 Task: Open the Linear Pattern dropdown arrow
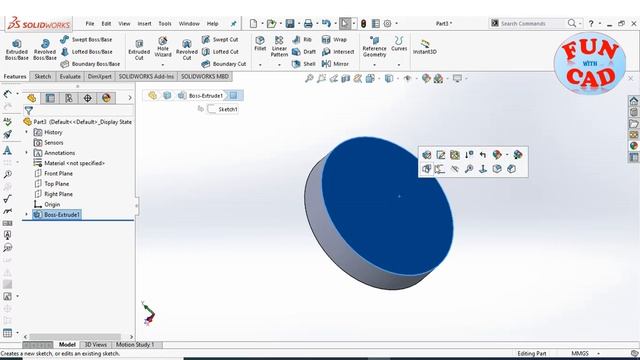279,65
